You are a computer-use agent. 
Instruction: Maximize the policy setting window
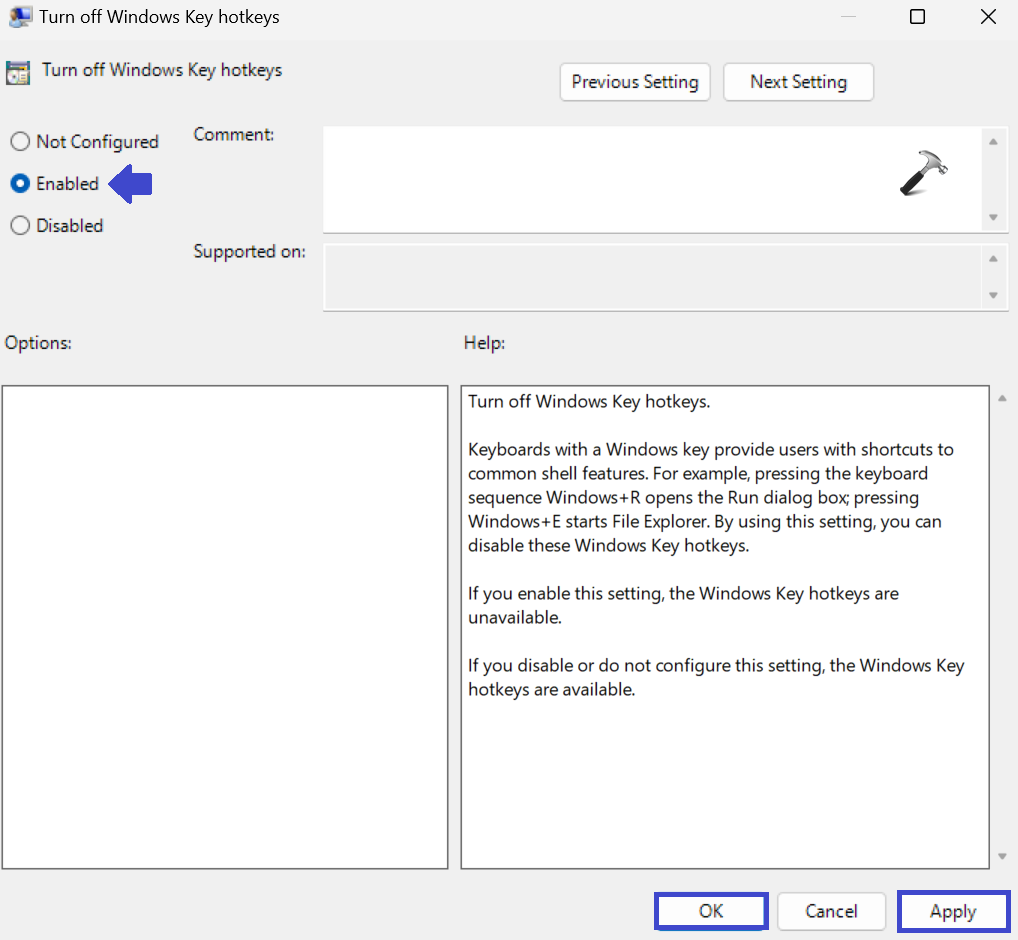point(917,17)
